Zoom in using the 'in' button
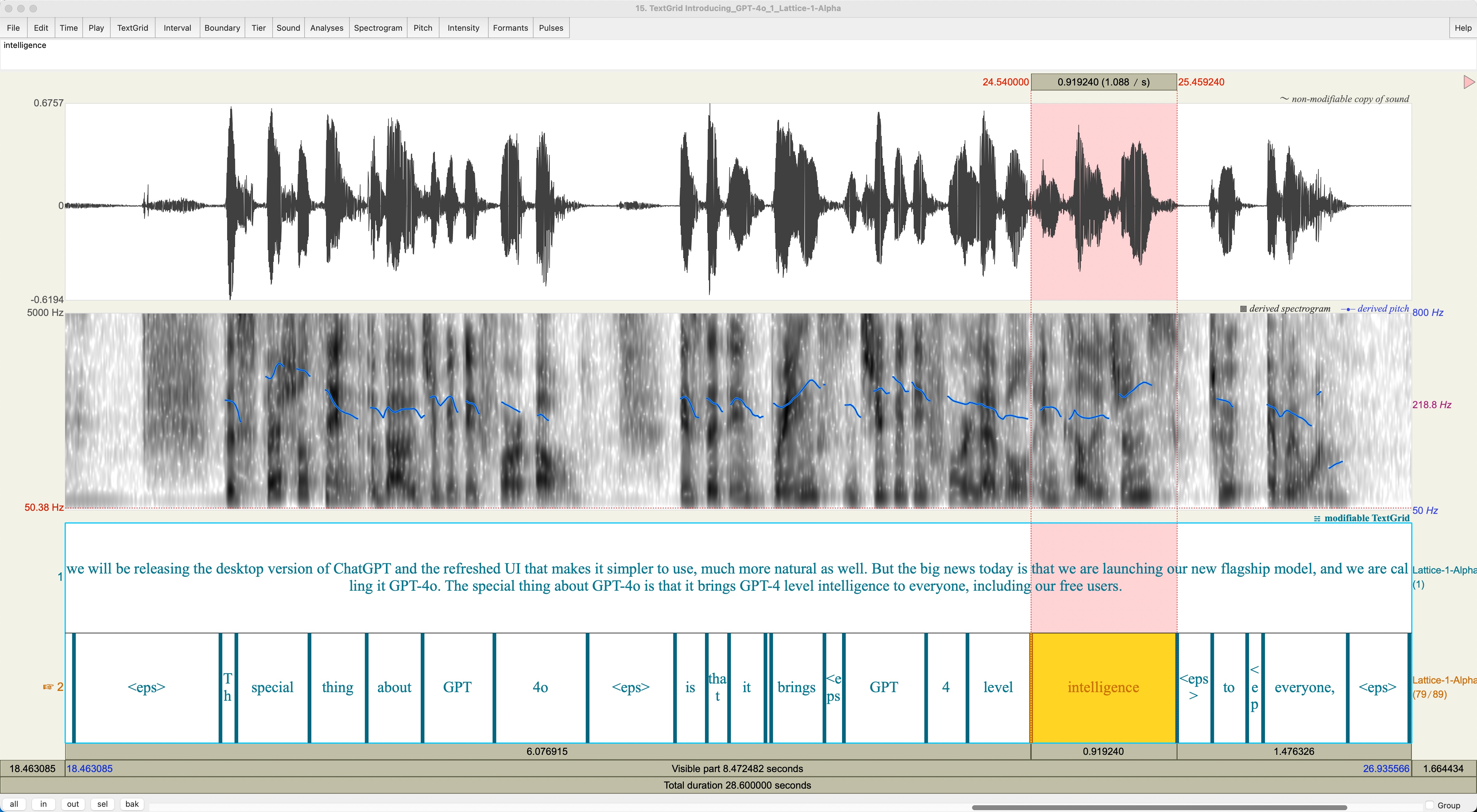 pos(43,803)
